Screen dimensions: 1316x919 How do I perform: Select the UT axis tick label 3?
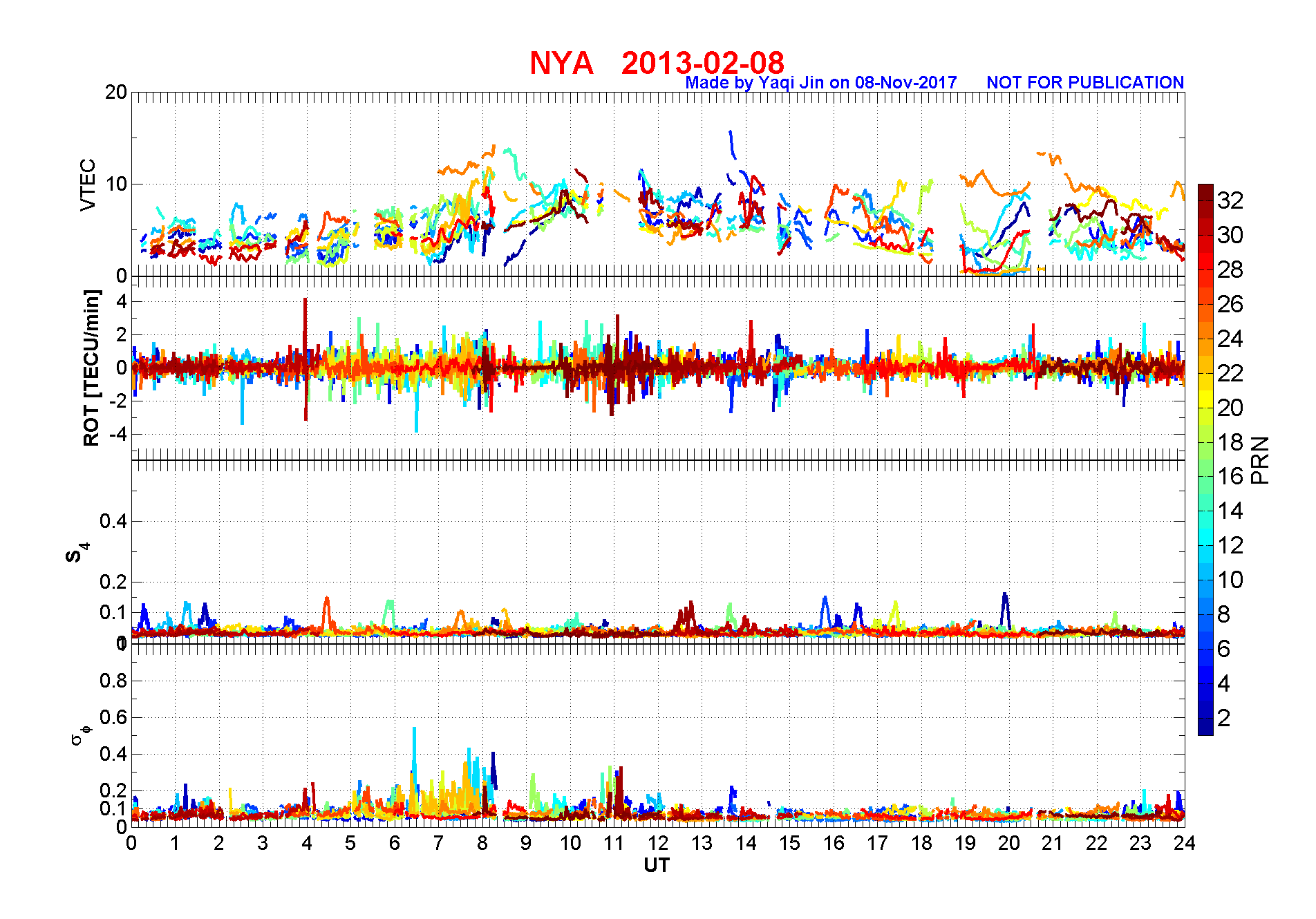coord(263,843)
